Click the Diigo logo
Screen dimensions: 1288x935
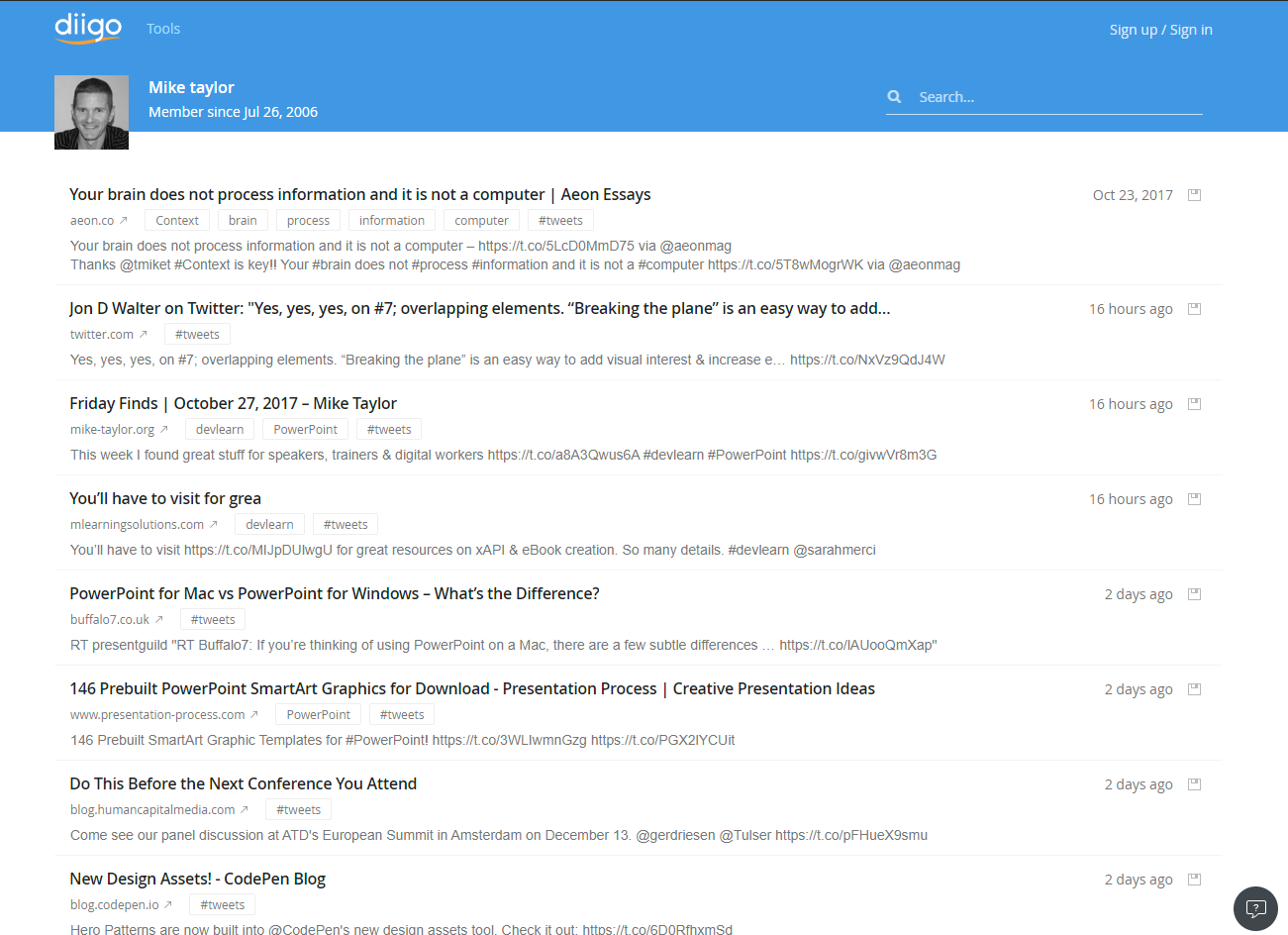(88, 28)
